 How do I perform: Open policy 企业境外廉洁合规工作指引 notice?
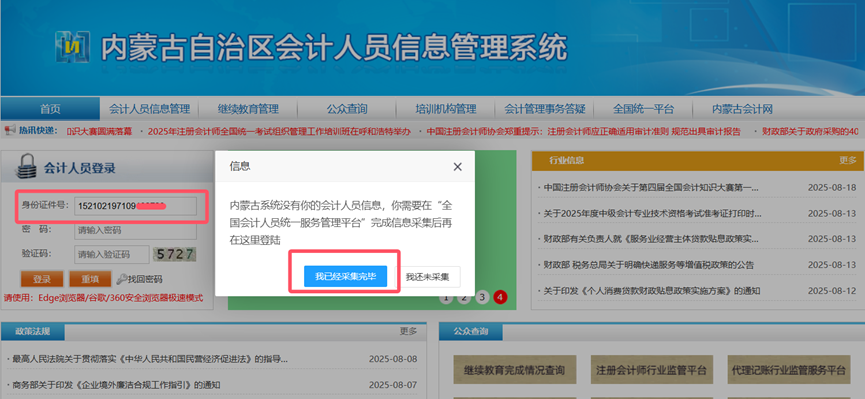coord(116,385)
